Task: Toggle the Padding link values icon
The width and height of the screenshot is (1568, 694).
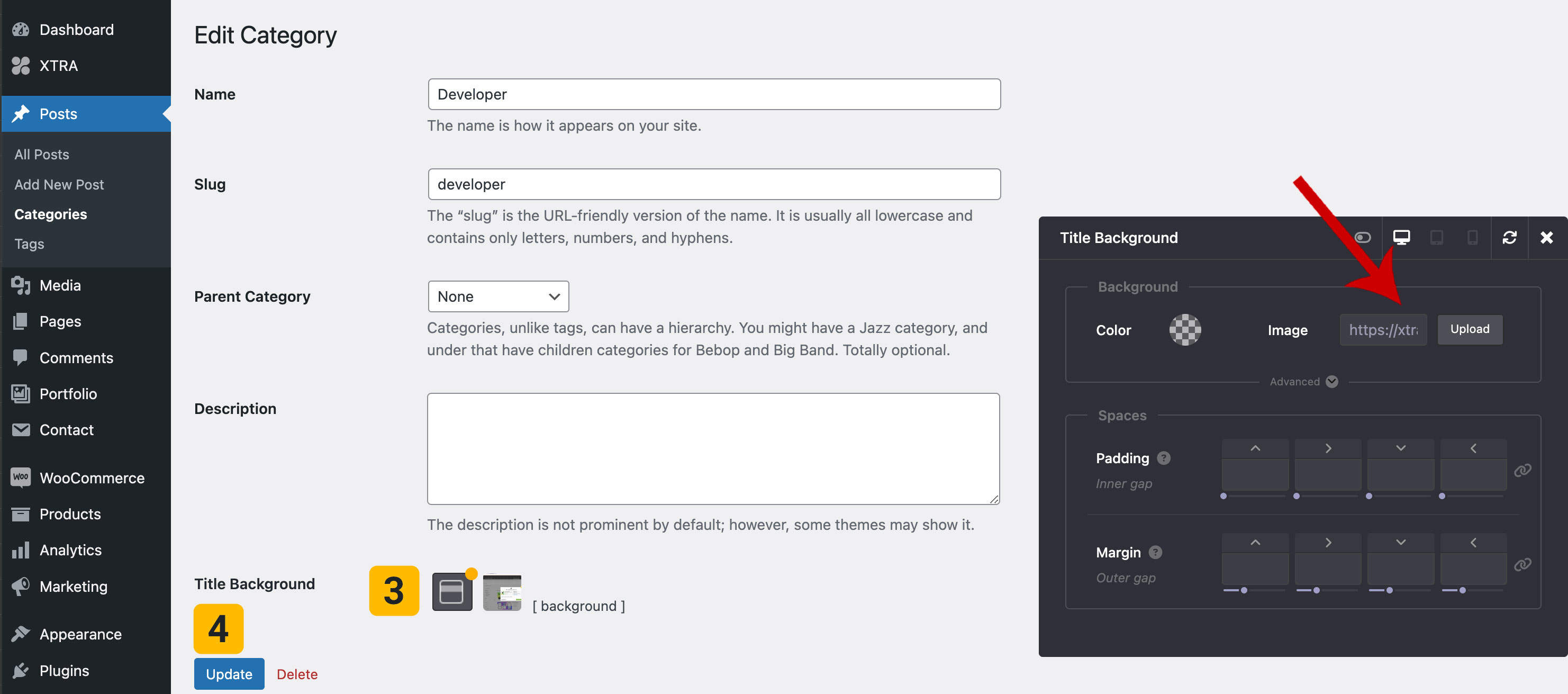Action: pyautogui.click(x=1522, y=470)
